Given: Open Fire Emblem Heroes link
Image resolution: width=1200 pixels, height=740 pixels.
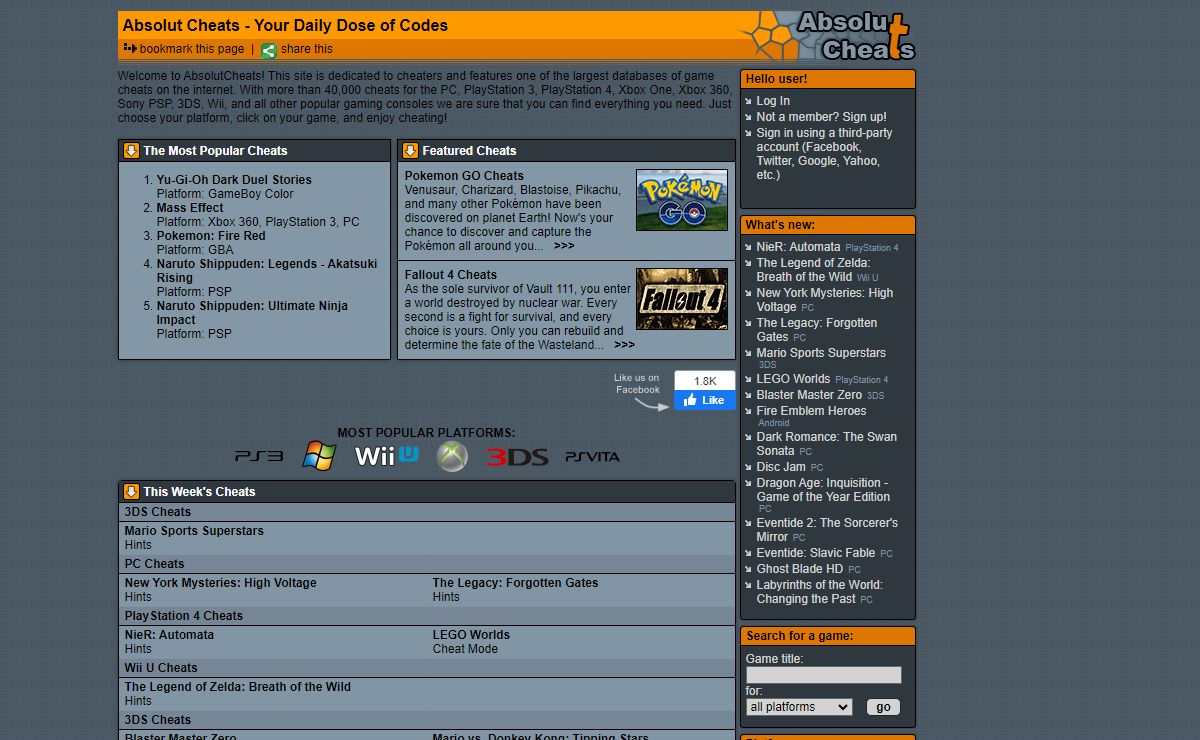Looking at the screenshot, I should [x=811, y=411].
